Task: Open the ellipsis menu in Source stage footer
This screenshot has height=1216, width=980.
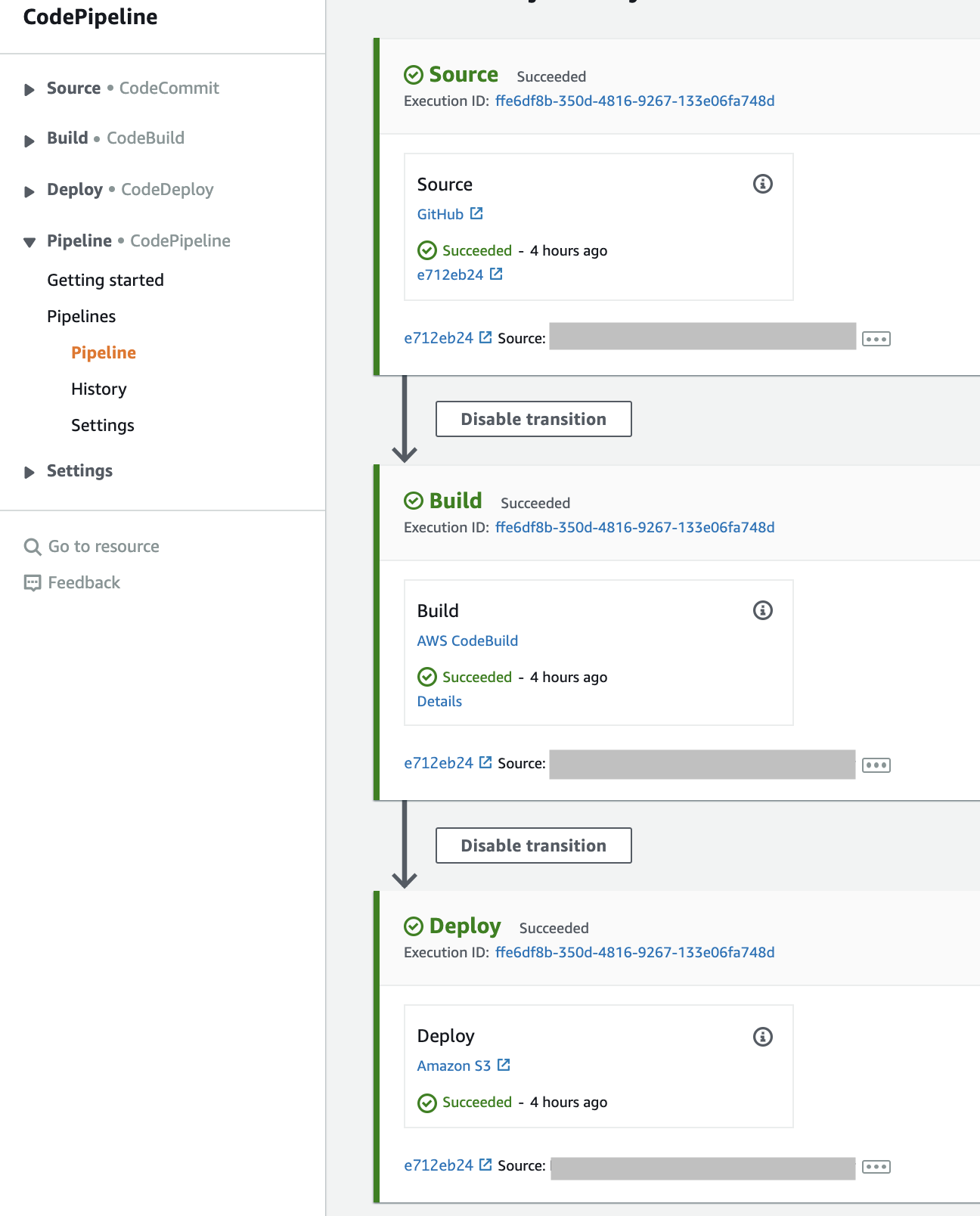Action: [x=876, y=339]
